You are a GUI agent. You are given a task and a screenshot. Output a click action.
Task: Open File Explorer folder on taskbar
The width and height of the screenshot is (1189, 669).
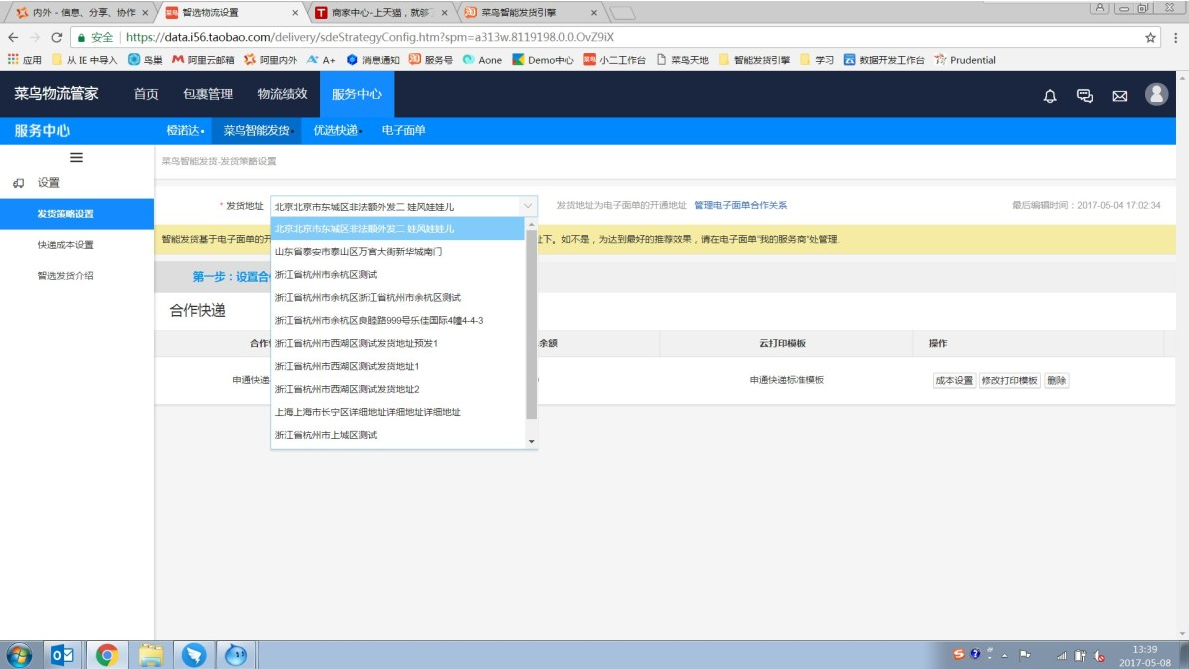[x=151, y=655]
